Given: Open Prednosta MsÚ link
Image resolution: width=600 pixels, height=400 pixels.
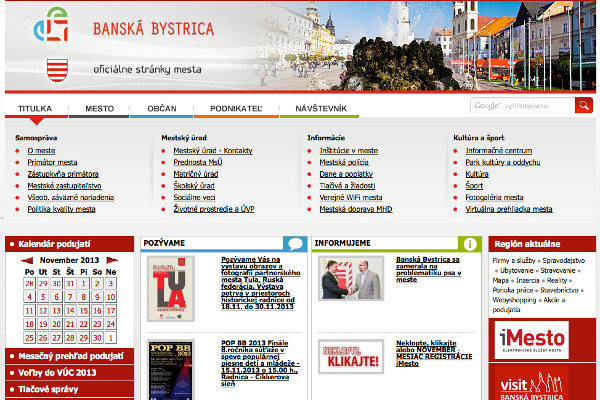Looking at the screenshot, I should 198,162.
